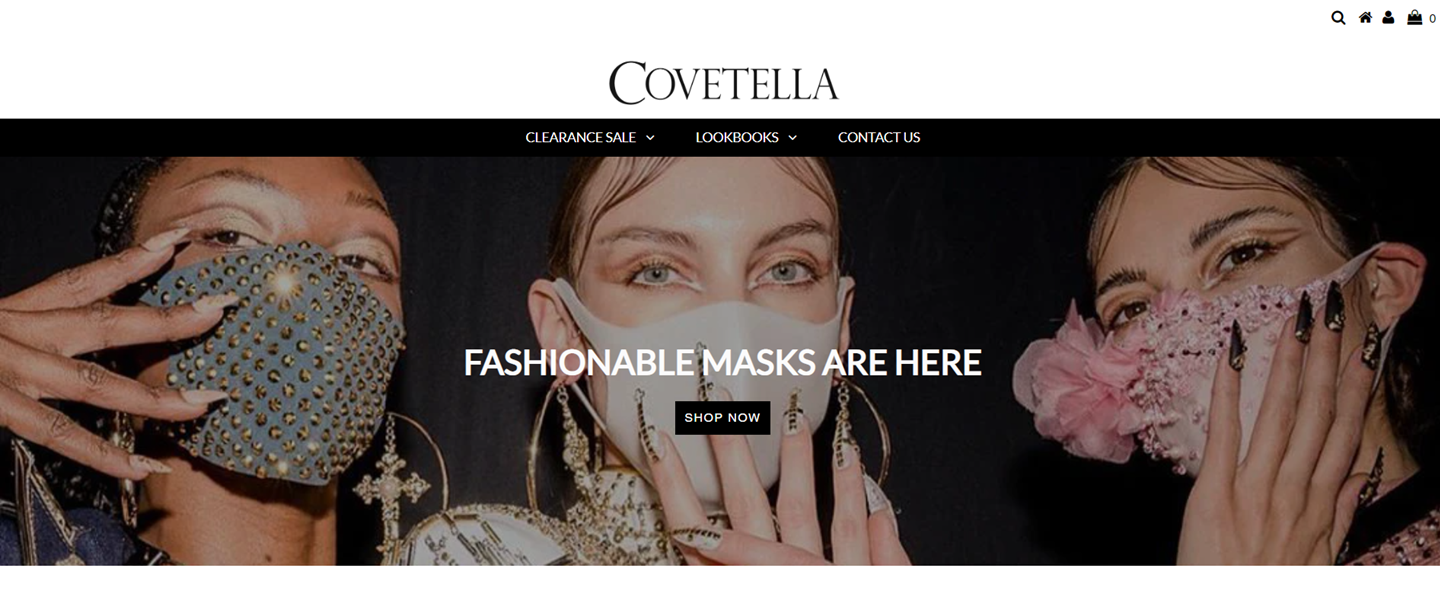Open the shopping bag cart icon

[1414, 17]
